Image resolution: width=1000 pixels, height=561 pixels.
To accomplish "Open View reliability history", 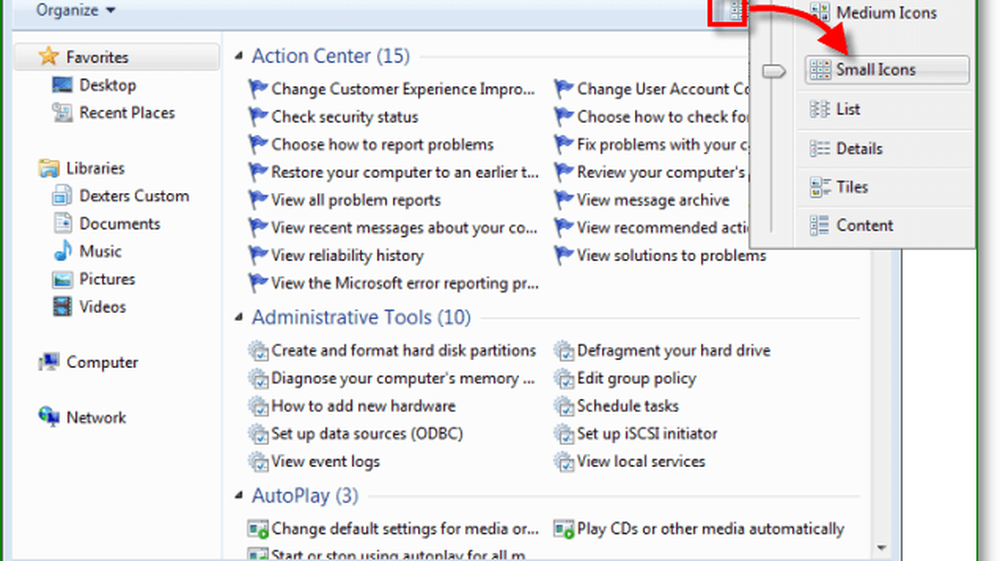I will (347, 256).
